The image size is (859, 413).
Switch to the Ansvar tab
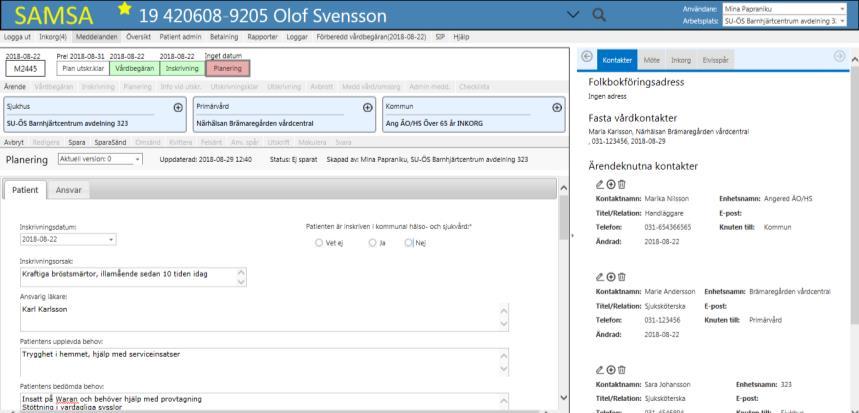(68, 190)
